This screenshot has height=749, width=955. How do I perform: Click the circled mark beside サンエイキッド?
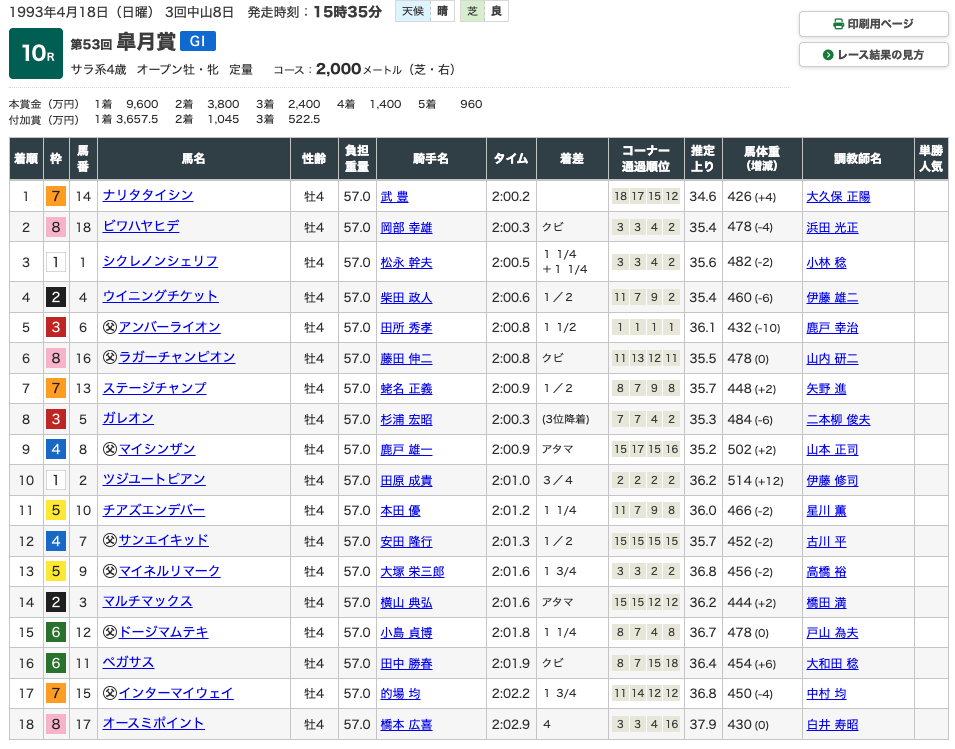(x=110, y=541)
